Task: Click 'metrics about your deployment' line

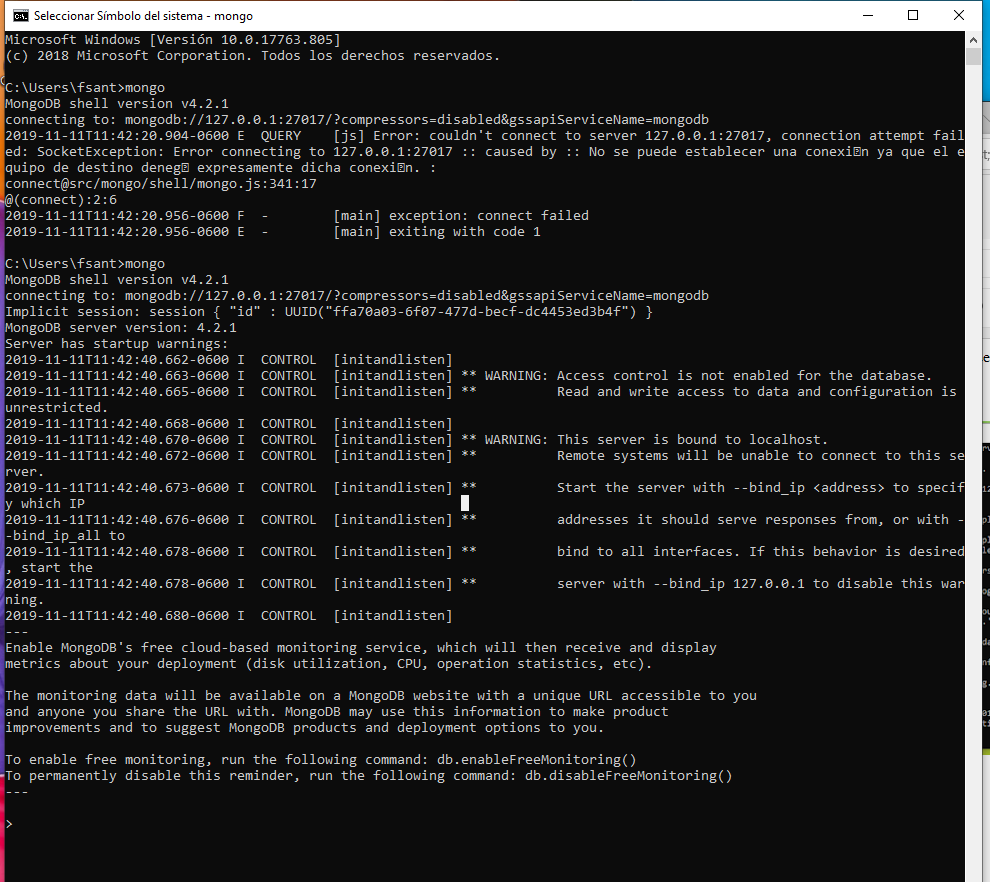Action: [x=328, y=664]
